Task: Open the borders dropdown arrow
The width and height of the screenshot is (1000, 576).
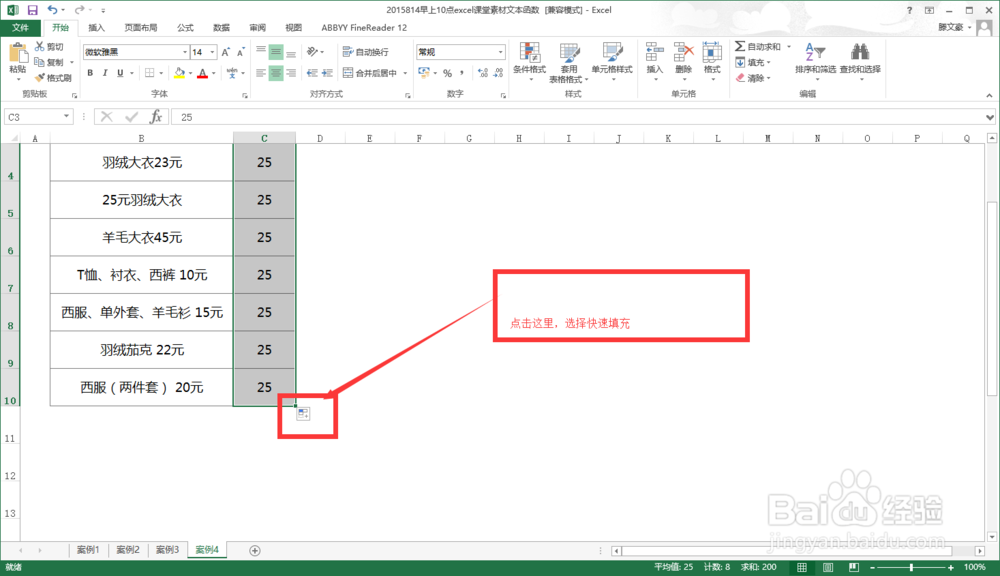Action: [x=161, y=73]
